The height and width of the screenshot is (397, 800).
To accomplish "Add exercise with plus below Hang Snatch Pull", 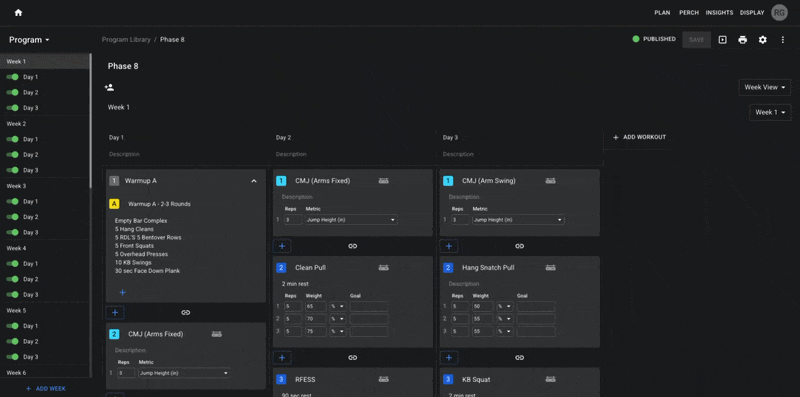I will click(x=448, y=358).
